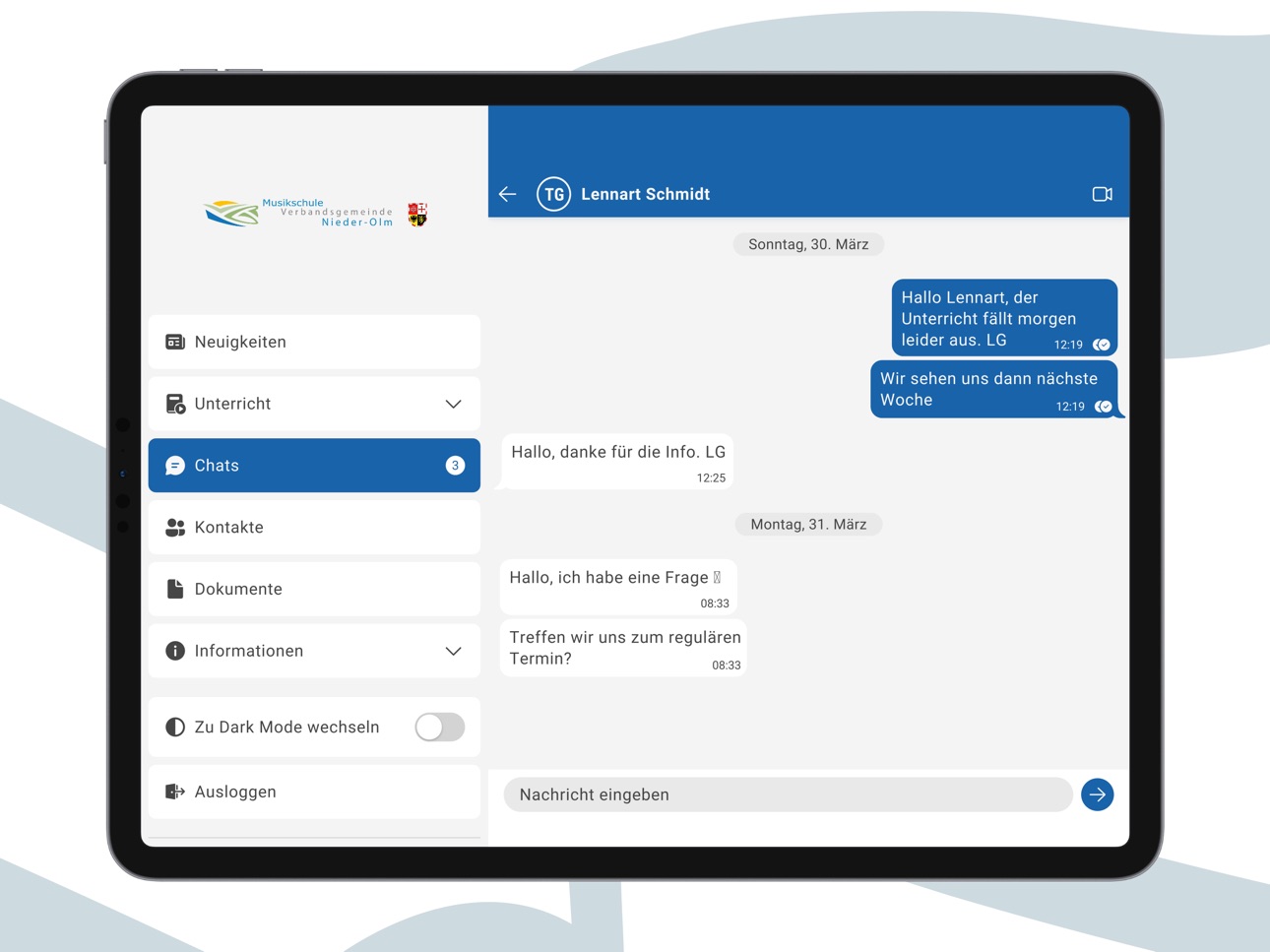This screenshot has height=952, width=1270.
Task: Click the Neuigkeiten newspaper icon
Action: click(x=175, y=342)
